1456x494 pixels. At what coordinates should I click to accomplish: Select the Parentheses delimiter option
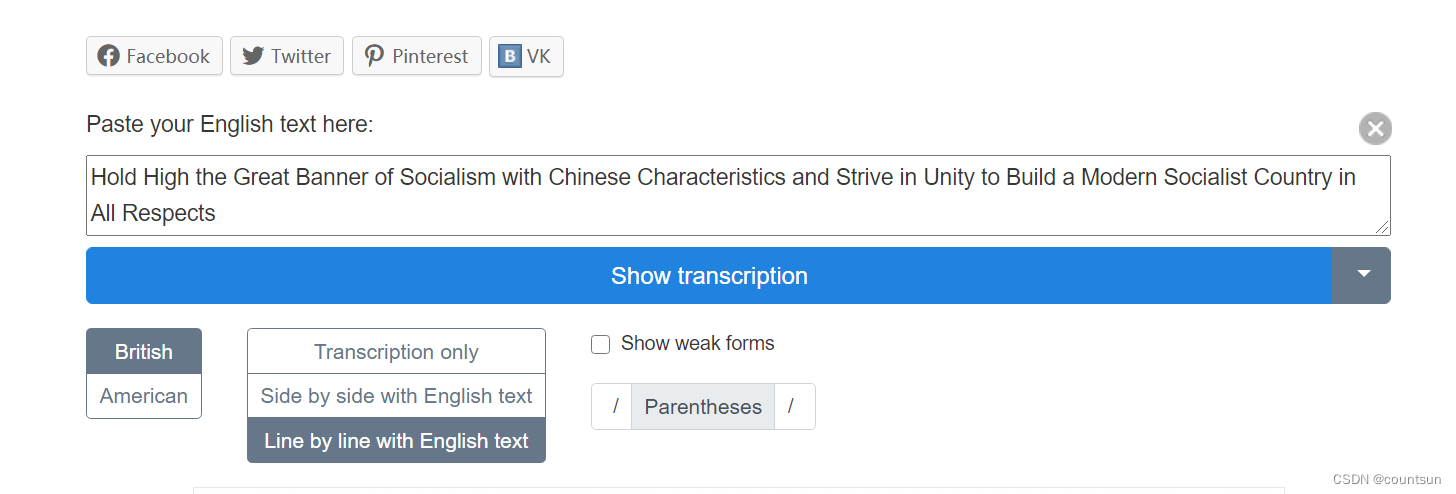pyautogui.click(x=703, y=407)
